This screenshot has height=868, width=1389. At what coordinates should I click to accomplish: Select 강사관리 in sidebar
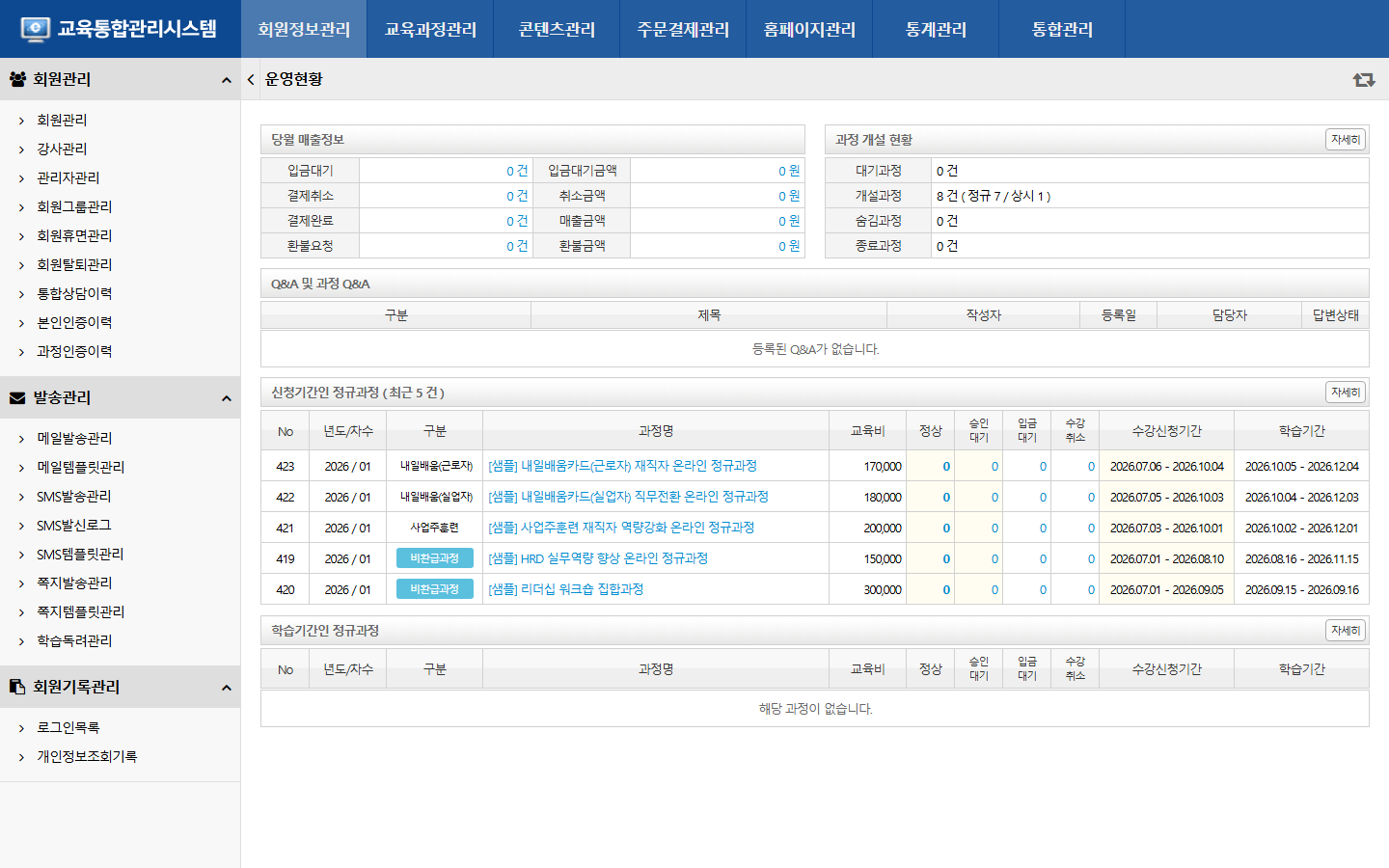point(62,149)
